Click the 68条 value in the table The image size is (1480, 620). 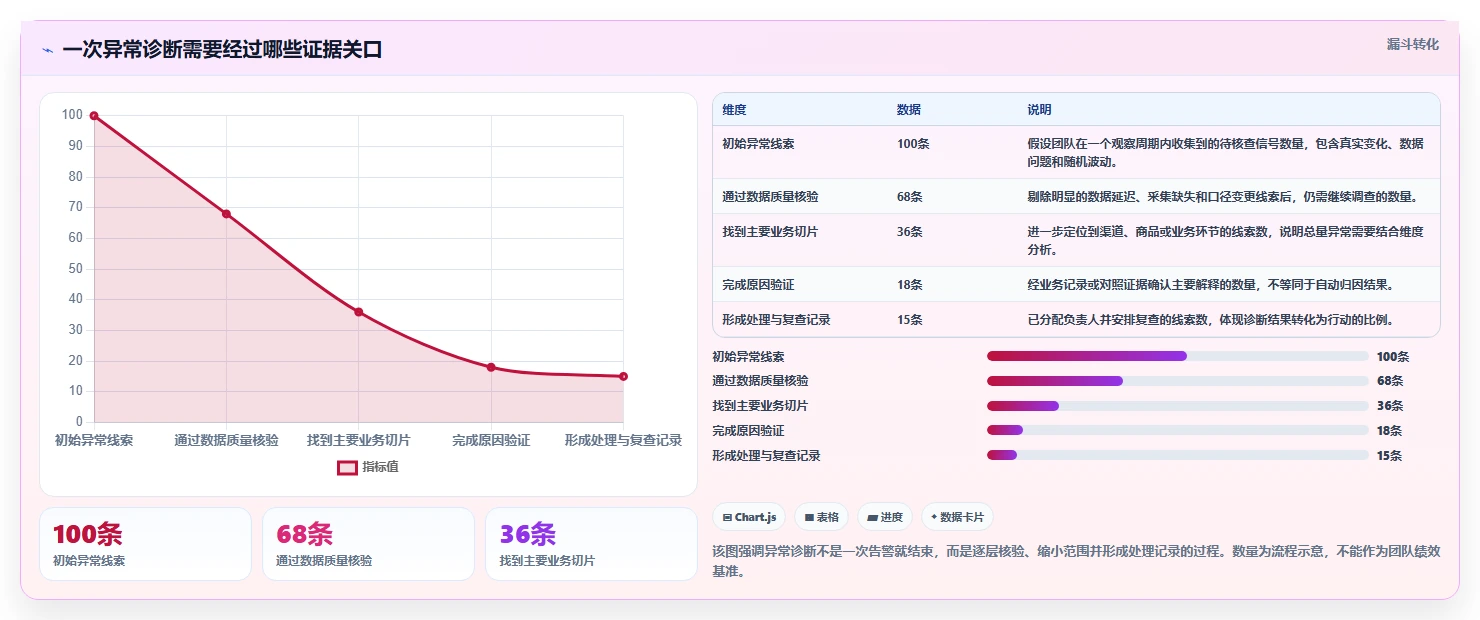(x=910, y=197)
